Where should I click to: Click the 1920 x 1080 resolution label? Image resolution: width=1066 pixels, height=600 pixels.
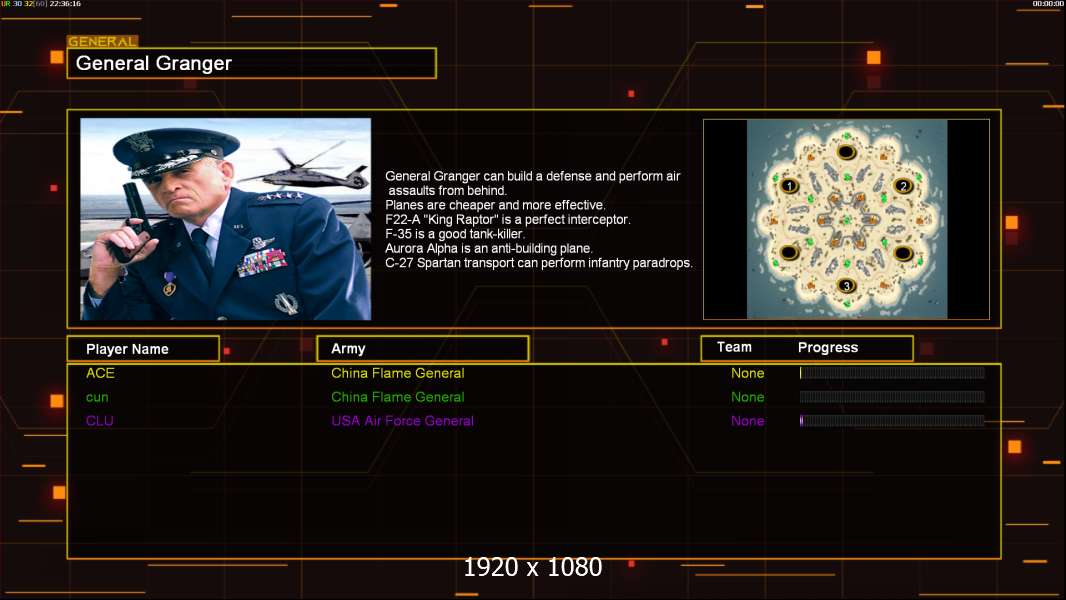pos(533,567)
